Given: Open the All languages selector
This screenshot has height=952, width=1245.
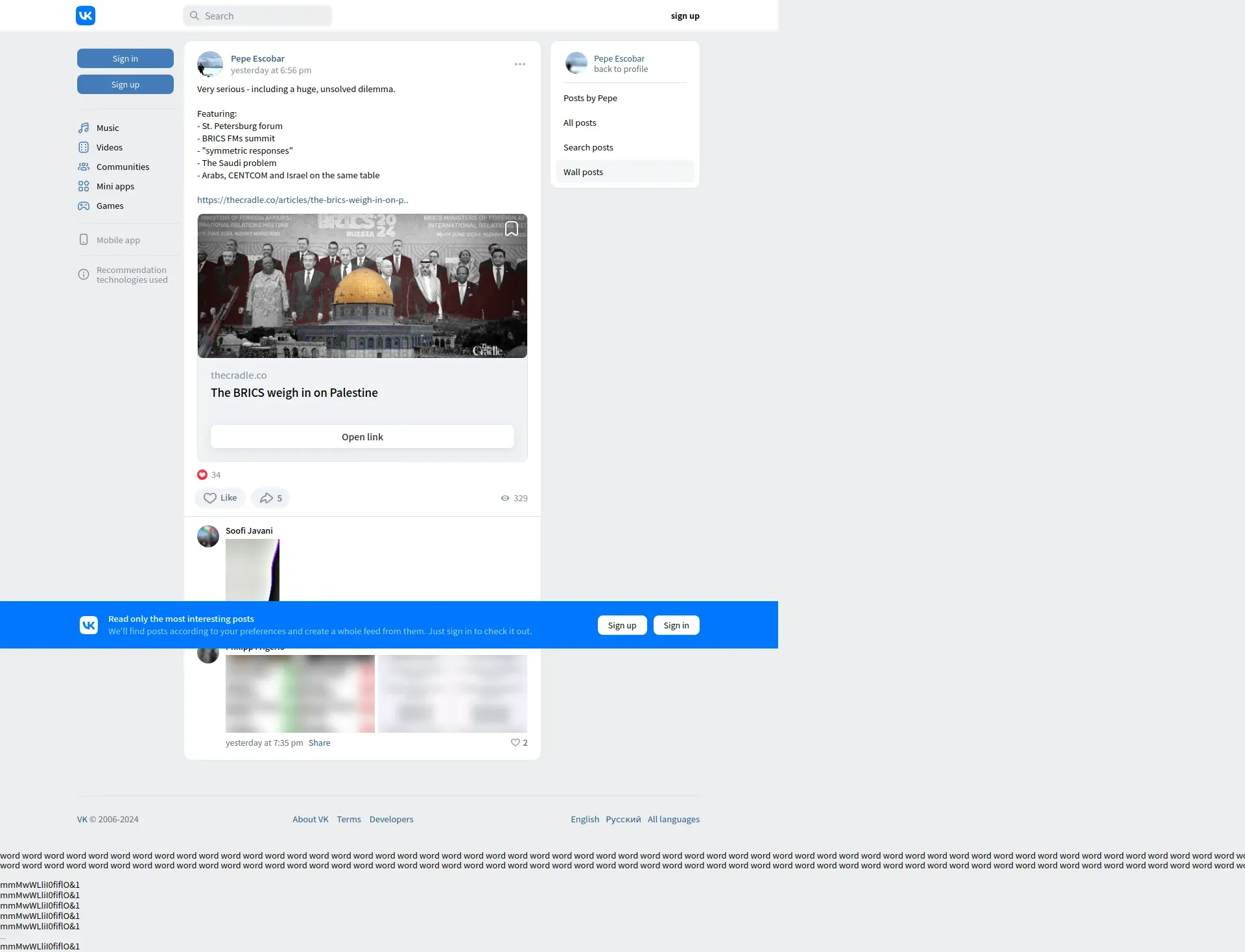Looking at the screenshot, I should (673, 819).
